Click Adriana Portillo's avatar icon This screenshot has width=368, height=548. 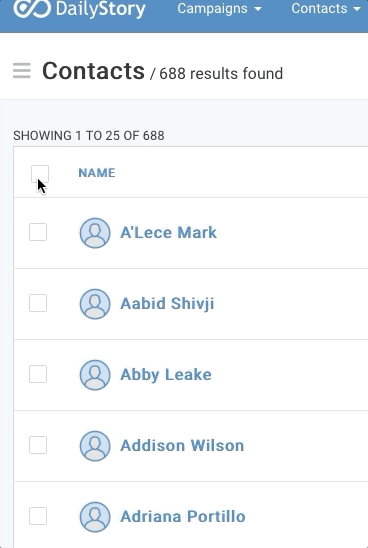coord(95,517)
